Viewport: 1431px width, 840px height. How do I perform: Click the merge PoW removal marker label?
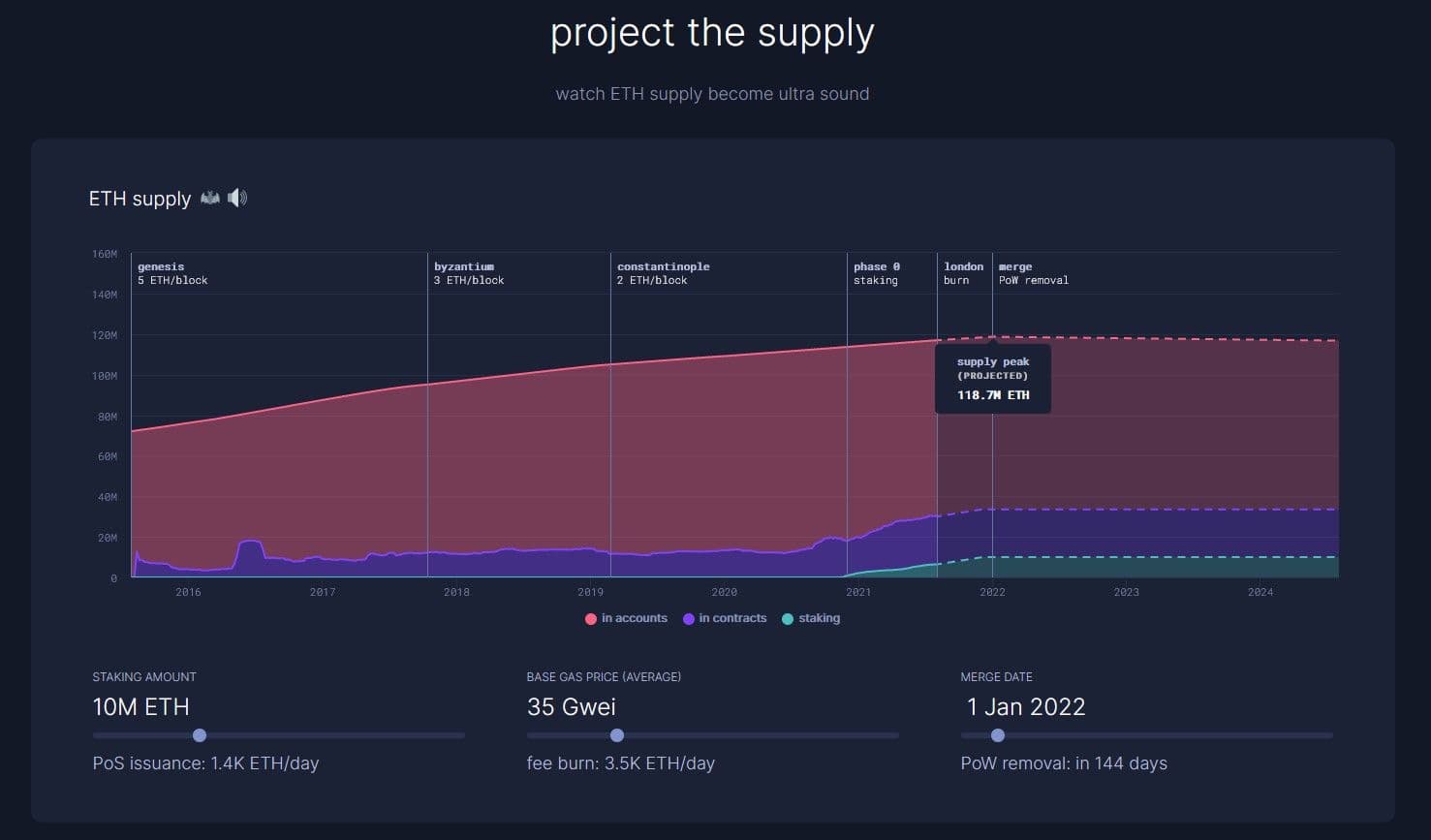click(1033, 273)
